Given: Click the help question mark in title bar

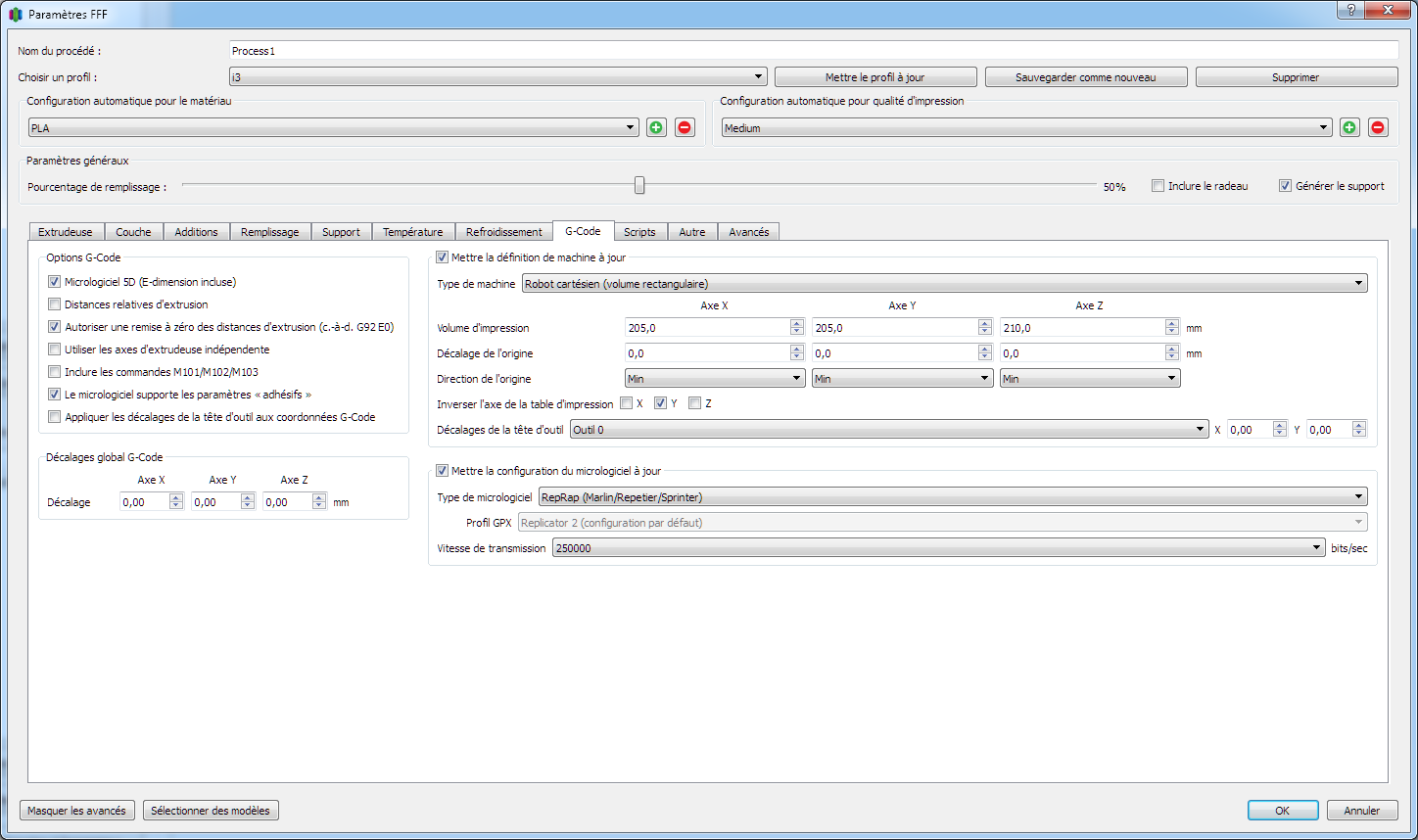Looking at the screenshot, I should [x=1351, y=10].
